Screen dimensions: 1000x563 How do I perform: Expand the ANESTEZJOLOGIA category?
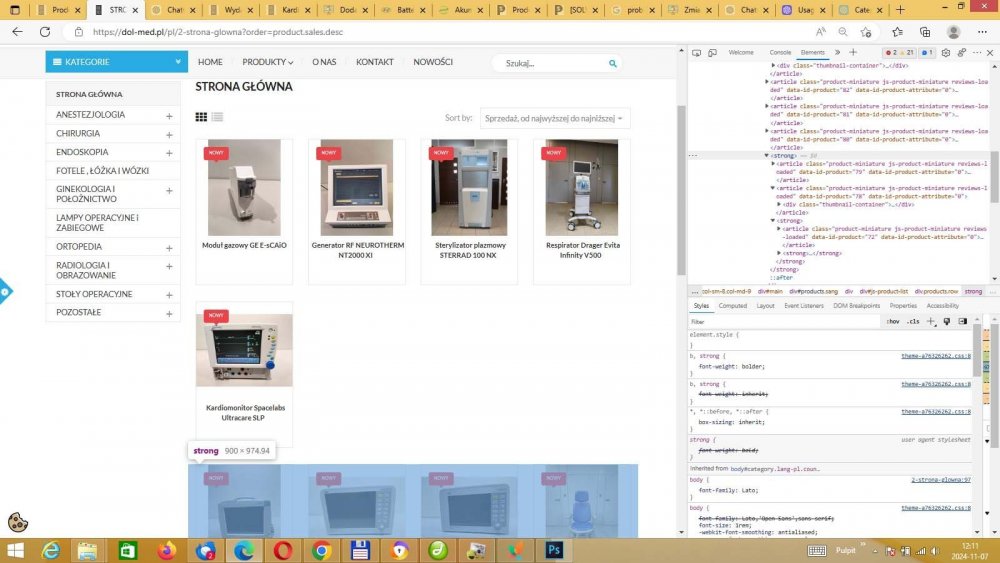pos(169,115)
